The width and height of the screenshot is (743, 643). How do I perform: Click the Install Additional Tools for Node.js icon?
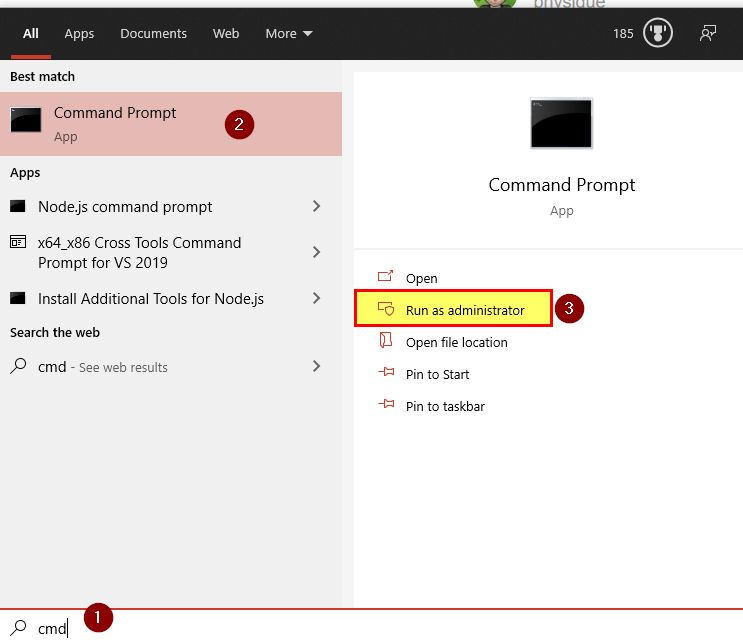[18, 299]
